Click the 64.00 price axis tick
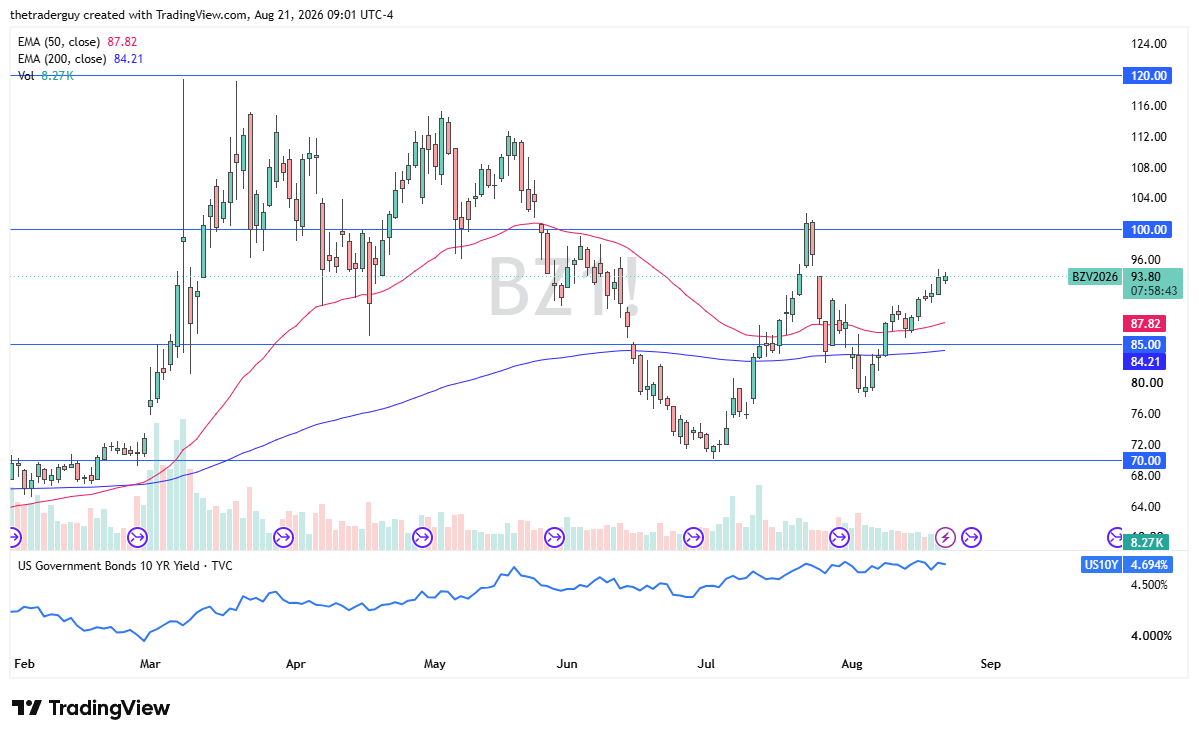Viewport: 1198px width, 738px height. coord(1146,507)
